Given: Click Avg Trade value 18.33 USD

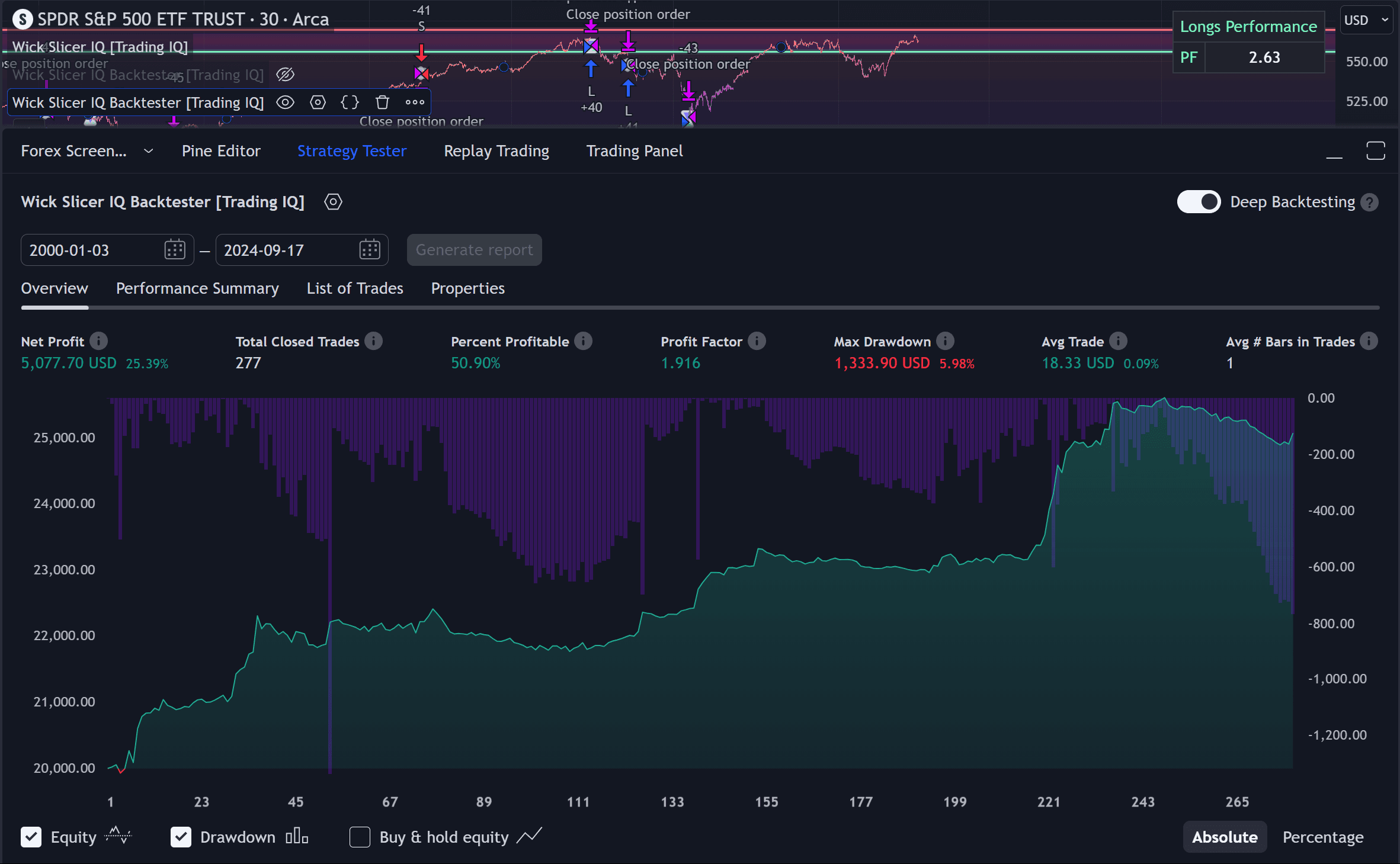Looking at the screenshot, I should (x=1078, y=363).
